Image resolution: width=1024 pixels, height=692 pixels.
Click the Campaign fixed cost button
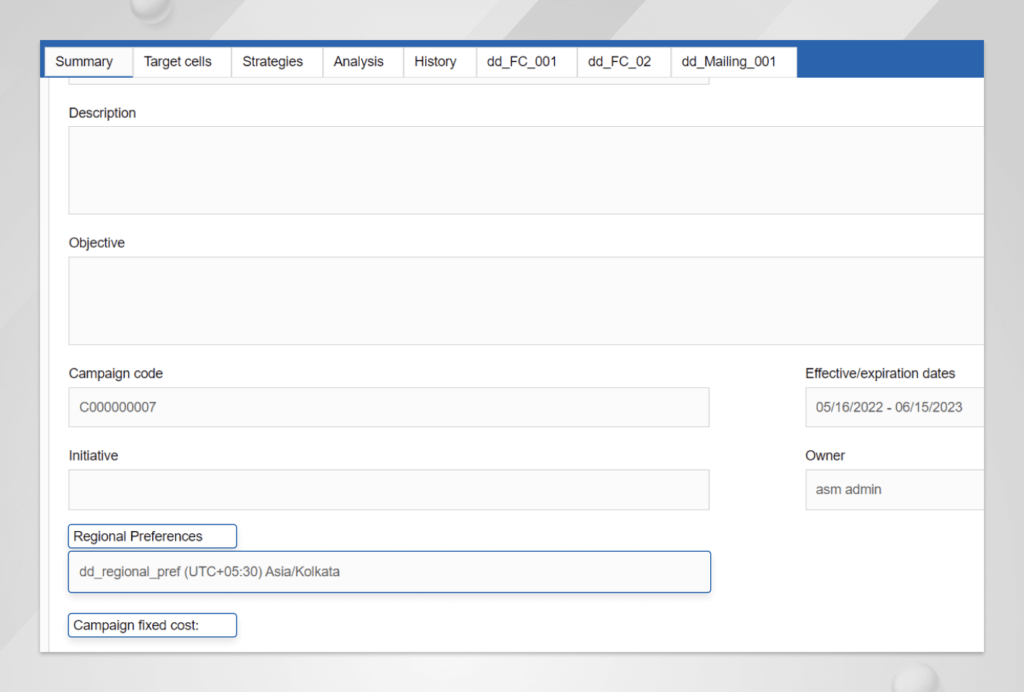(151, 625)
